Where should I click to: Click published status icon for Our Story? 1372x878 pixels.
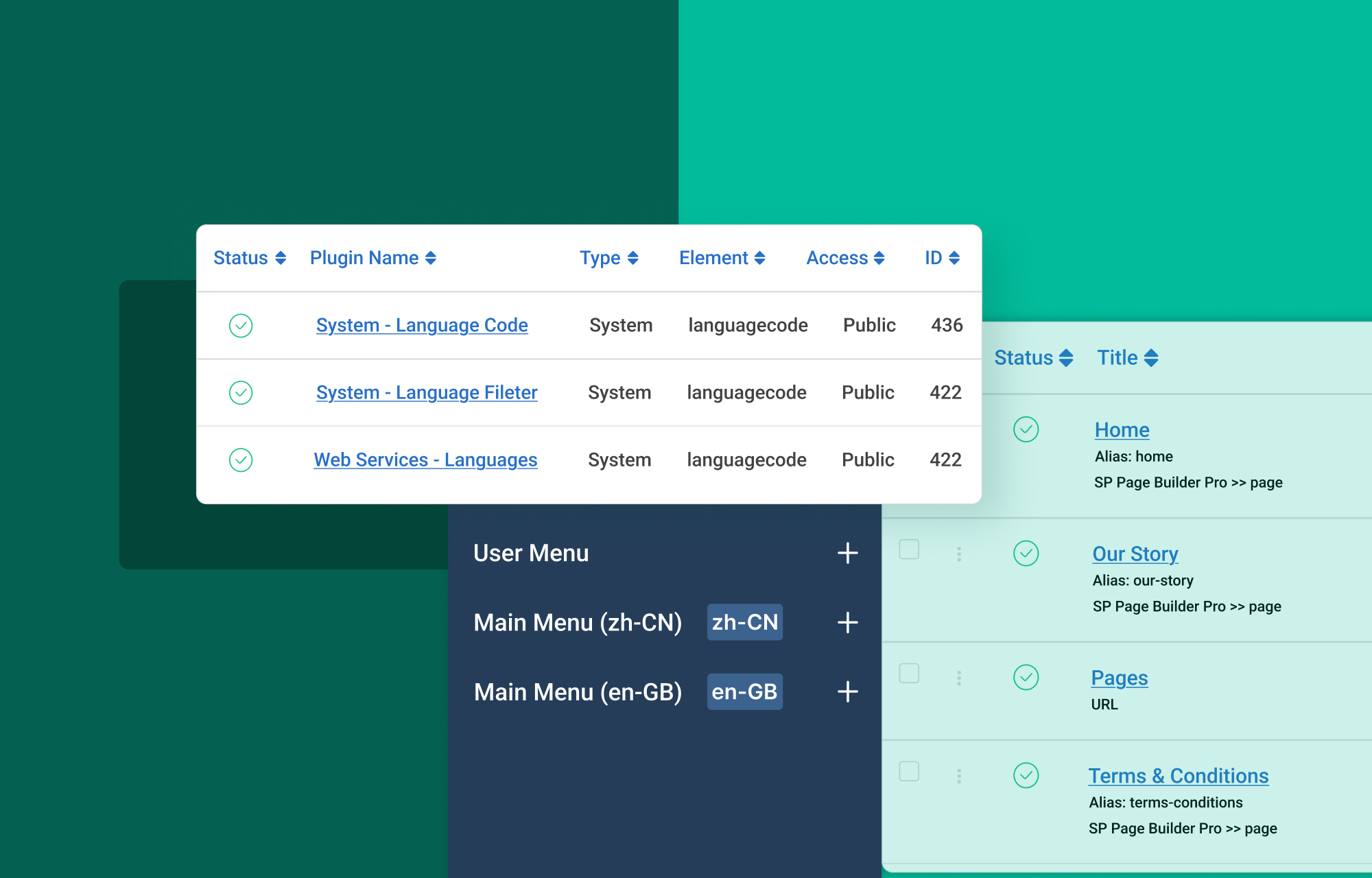coord(1026,554)
